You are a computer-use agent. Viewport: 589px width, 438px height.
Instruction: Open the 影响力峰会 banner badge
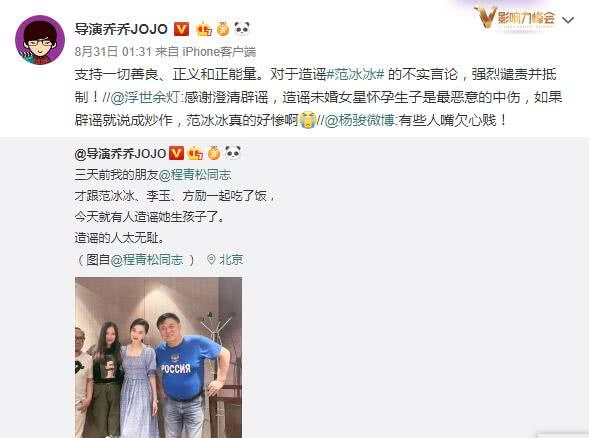(515, 18)
